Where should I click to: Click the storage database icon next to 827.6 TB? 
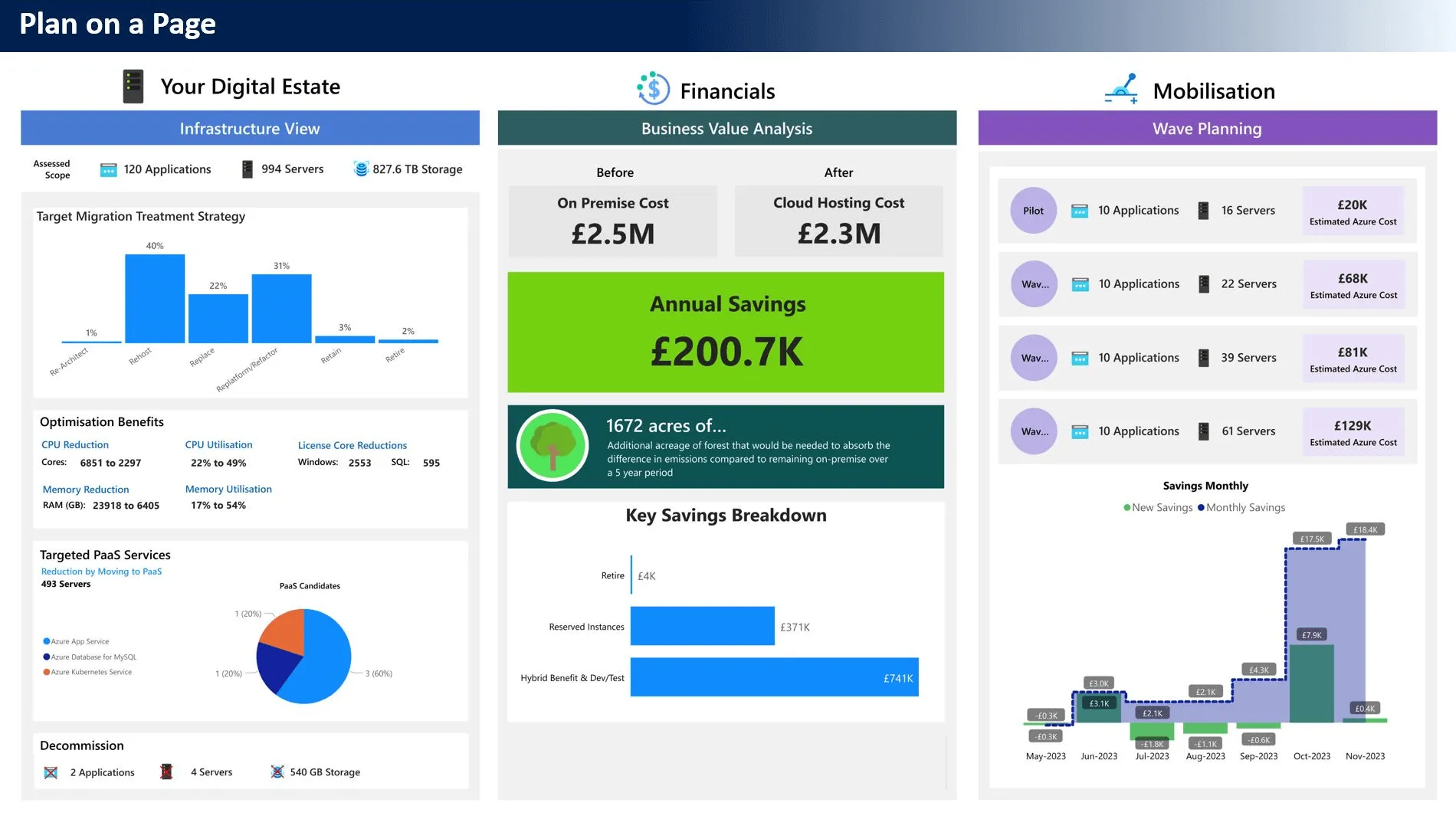(361, 169)
